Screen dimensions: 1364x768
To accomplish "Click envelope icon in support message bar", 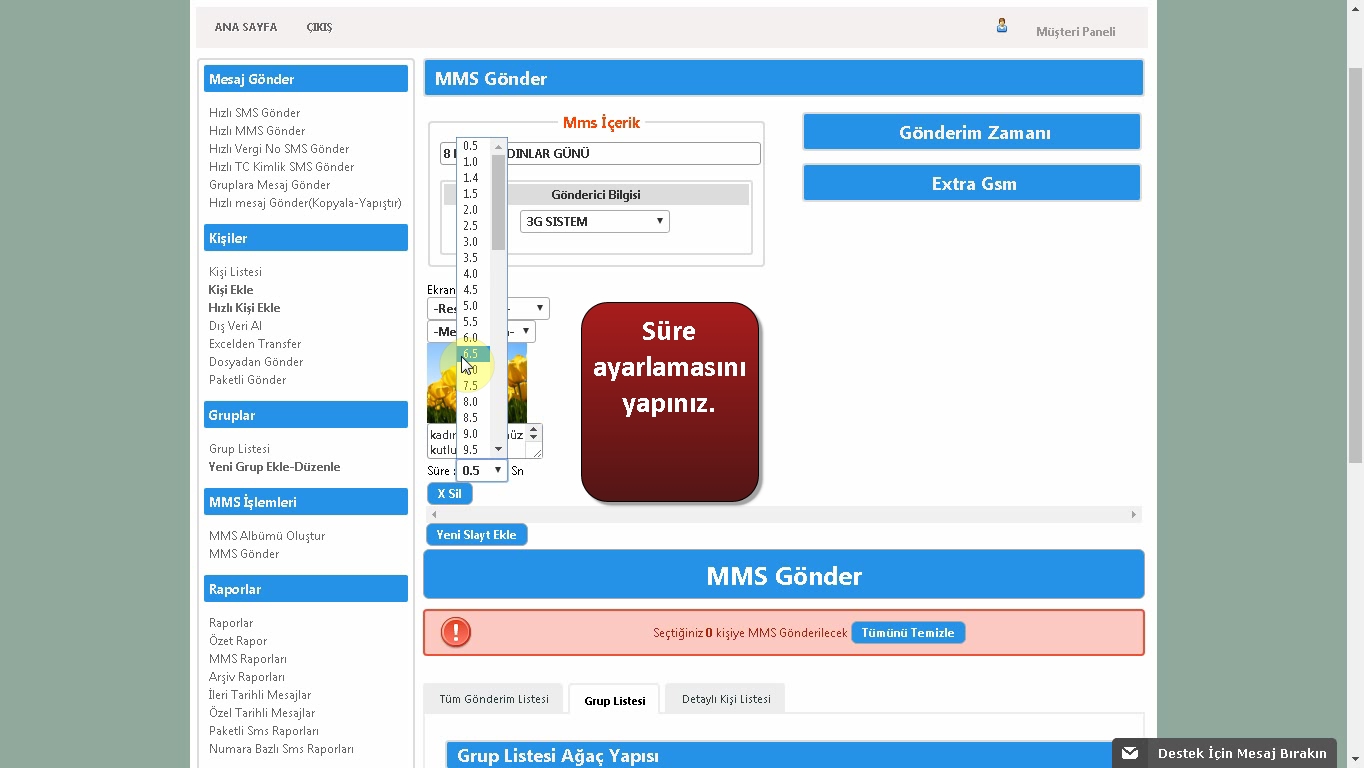I will pyautogui.click(x=1130, y=753).
